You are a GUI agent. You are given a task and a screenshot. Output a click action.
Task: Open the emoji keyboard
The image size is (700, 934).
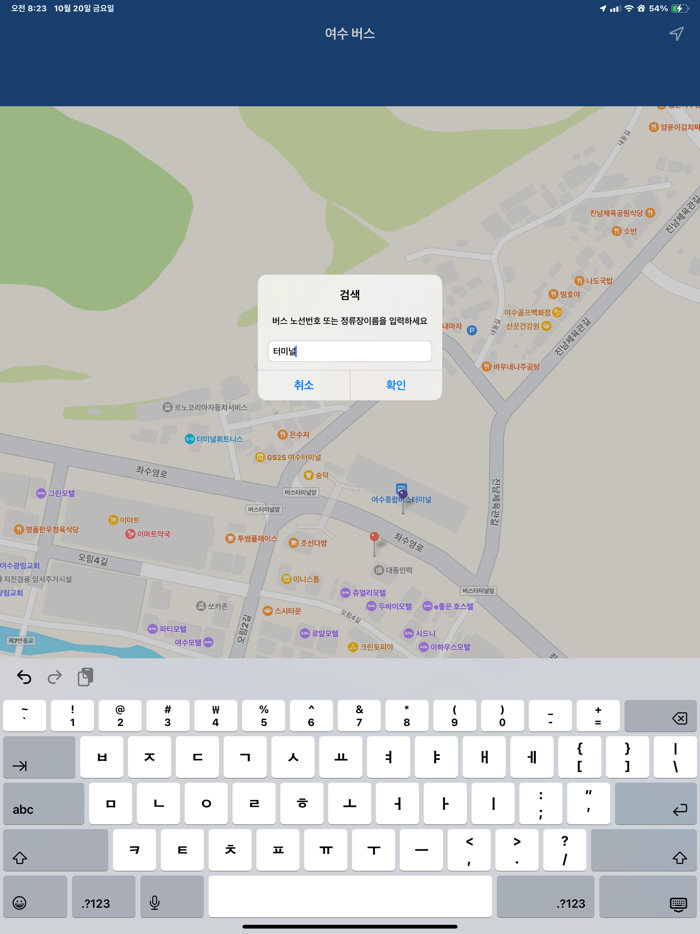point(35,896)
